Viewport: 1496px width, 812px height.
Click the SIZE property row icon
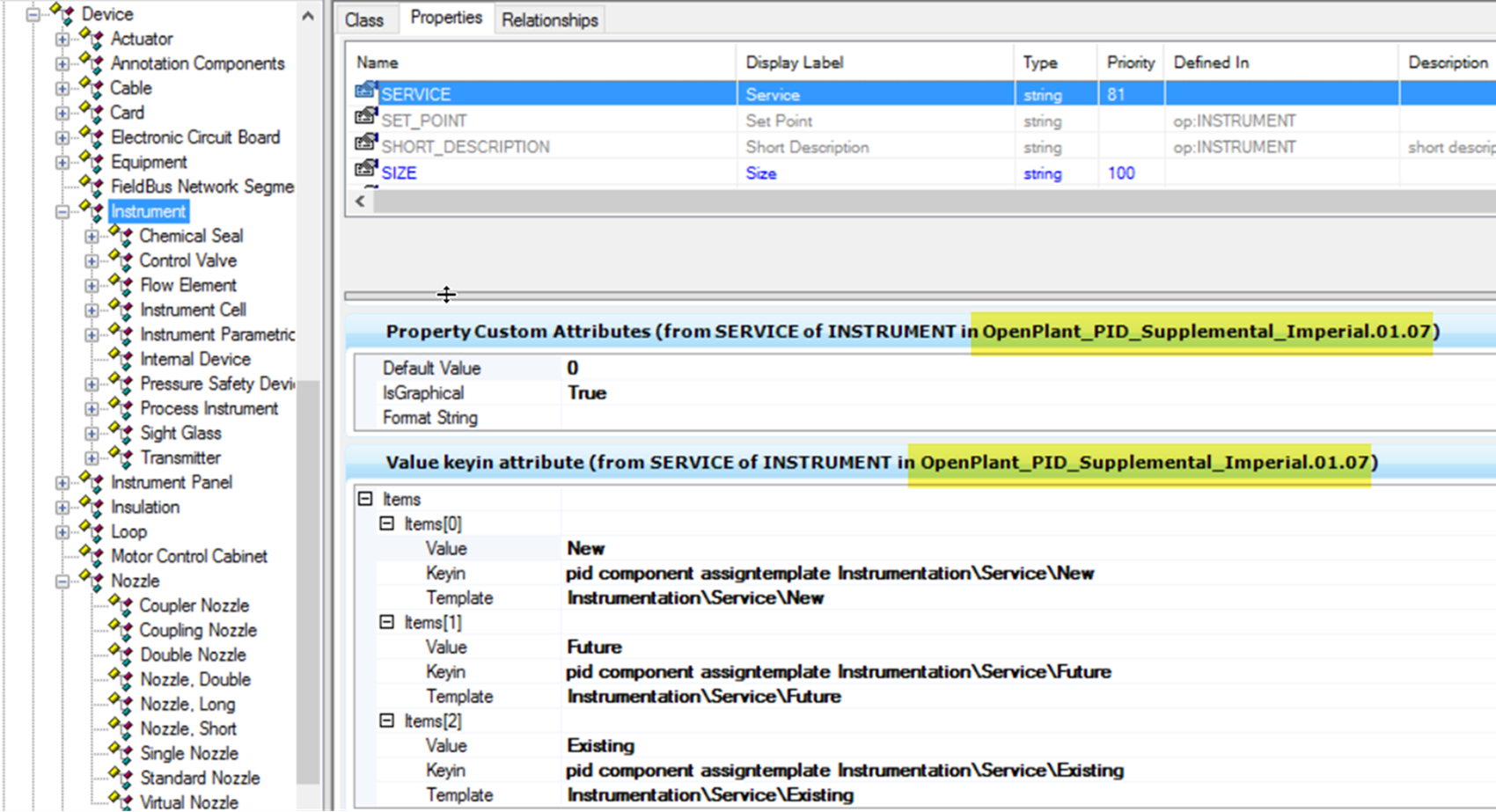366,171
